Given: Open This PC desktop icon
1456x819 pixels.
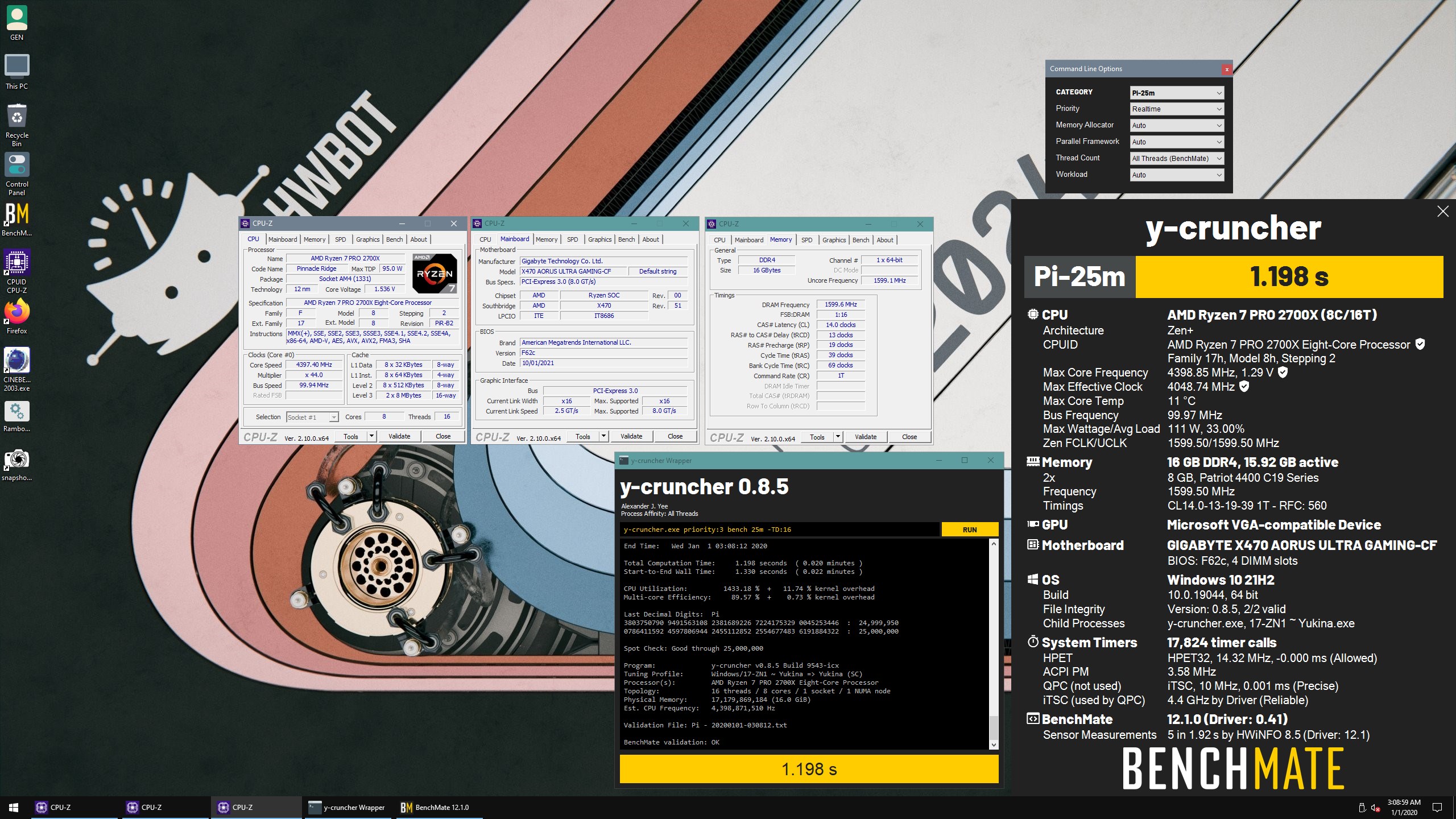Looking at the screenshot, I should click(16, 72).
